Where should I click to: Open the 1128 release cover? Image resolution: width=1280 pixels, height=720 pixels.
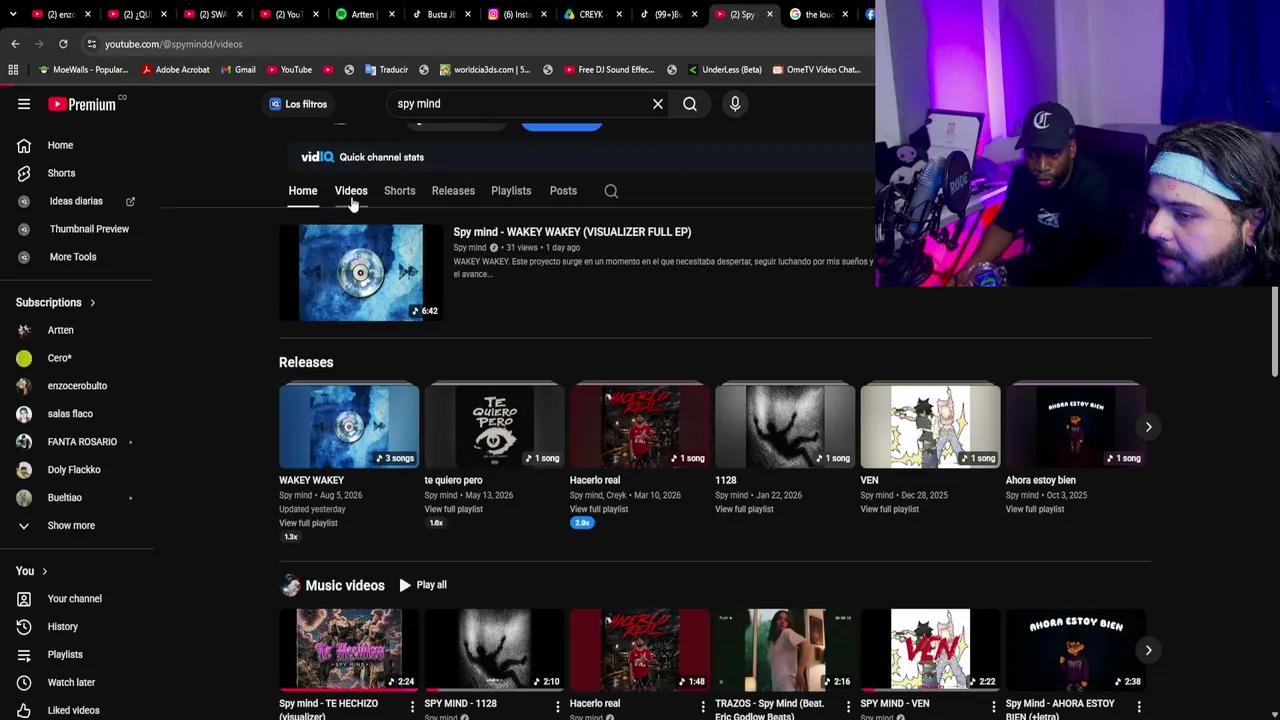pos(785,425)
